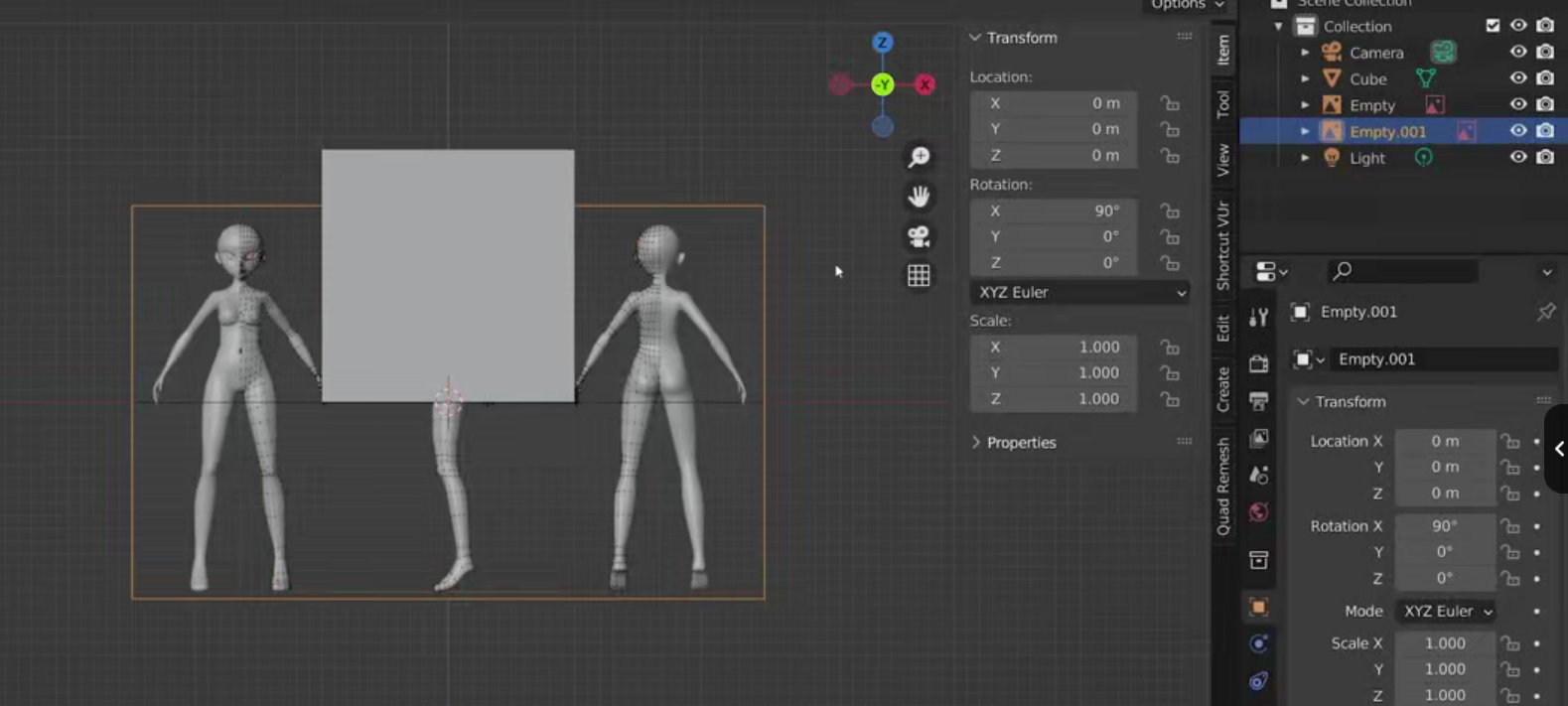Open the Options menu button

[x=1187, y=5]
